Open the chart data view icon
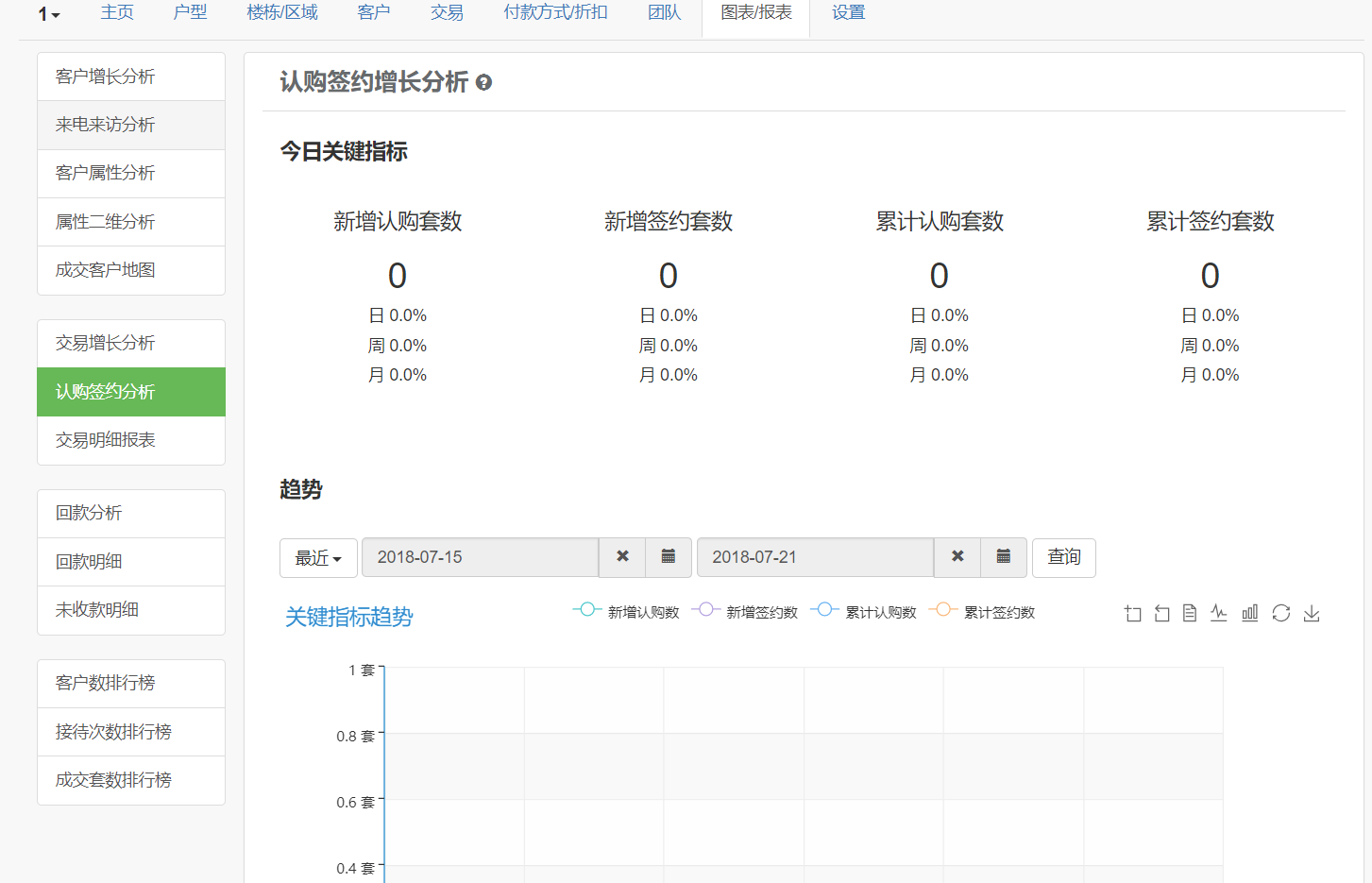This screenshot has height=883, width=1372. click(x=1190, y=614)
